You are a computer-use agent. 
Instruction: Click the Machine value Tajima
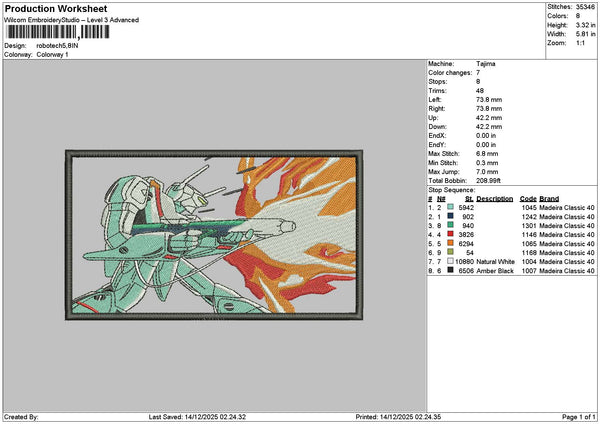(487, 63)
